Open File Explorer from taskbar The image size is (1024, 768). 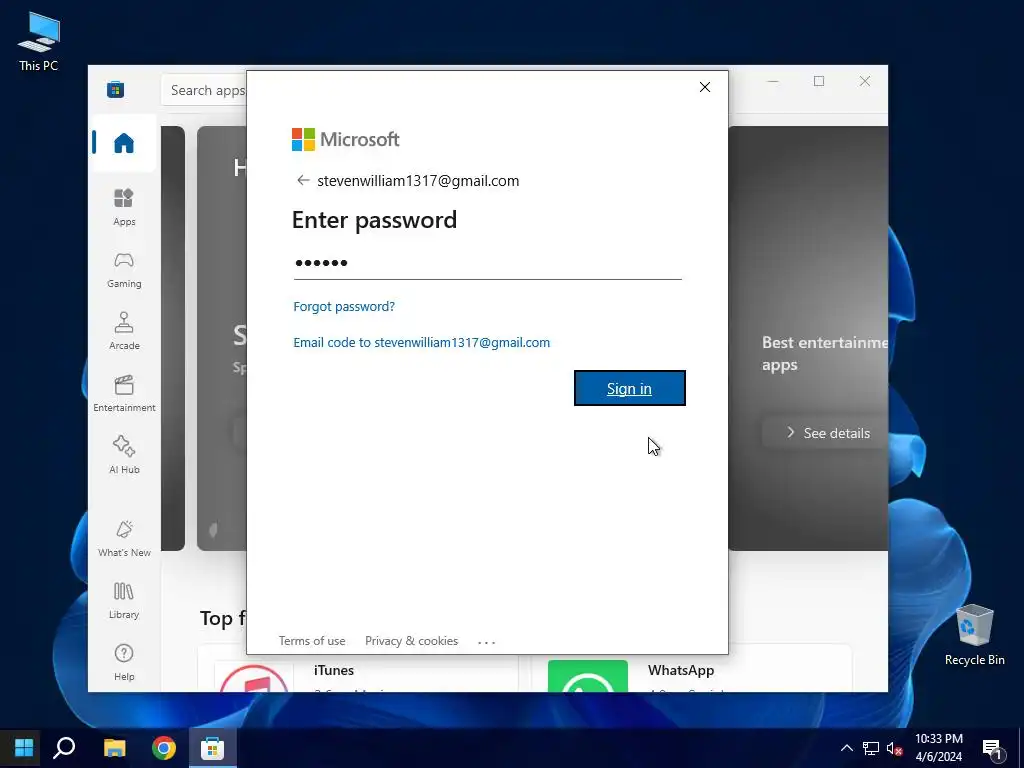[115, 748]
